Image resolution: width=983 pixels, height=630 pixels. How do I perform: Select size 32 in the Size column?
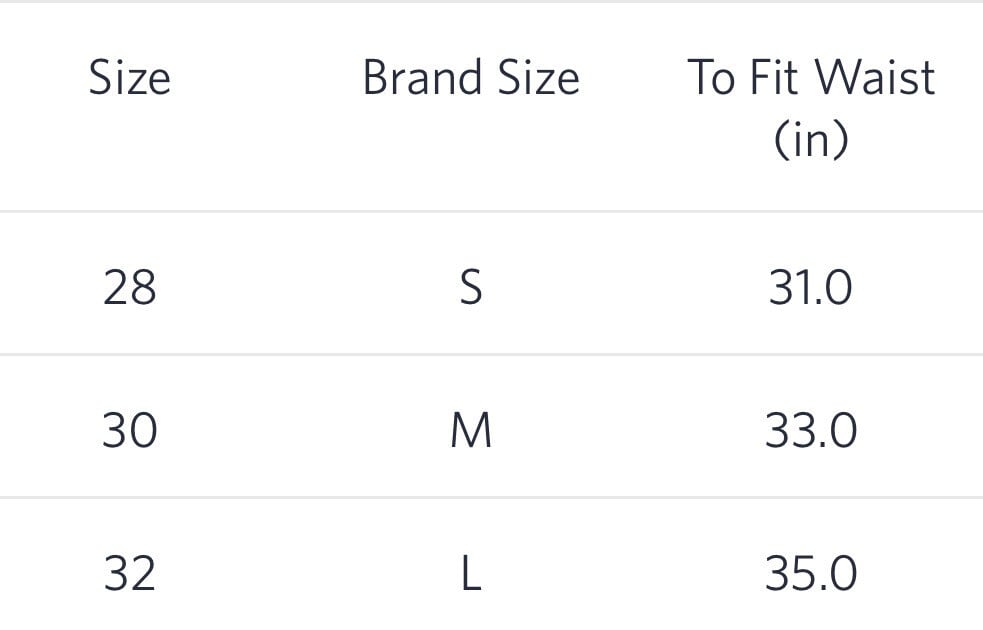click(x=130, y=574)
